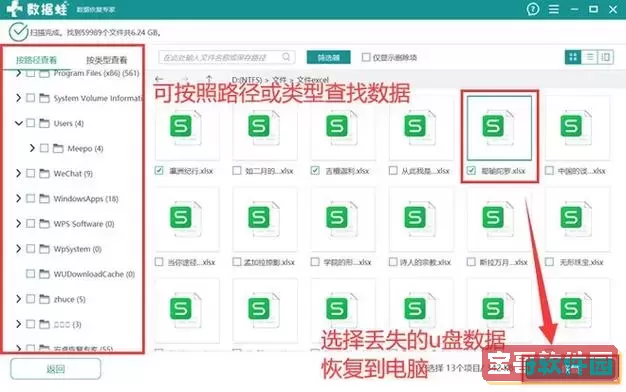Go back with the left arrow
Screen dimensions: 626x392
[159, 79]
